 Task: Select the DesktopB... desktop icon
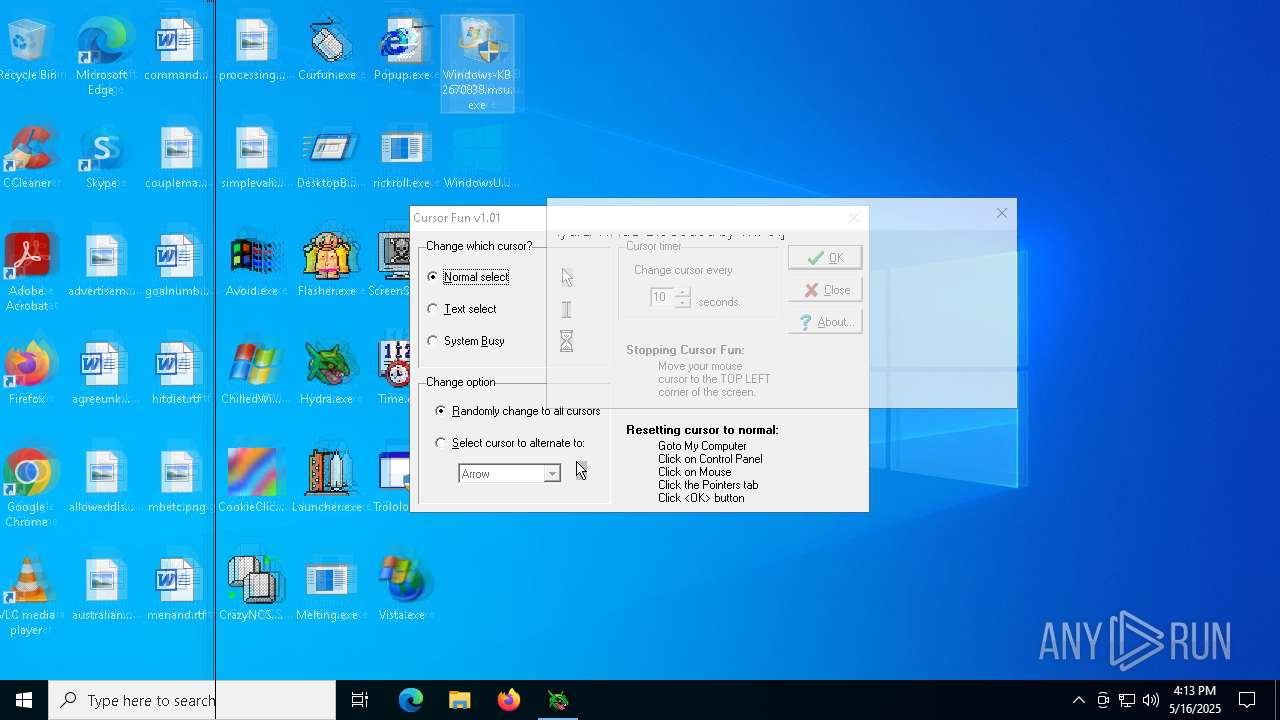tap(327, 158)
